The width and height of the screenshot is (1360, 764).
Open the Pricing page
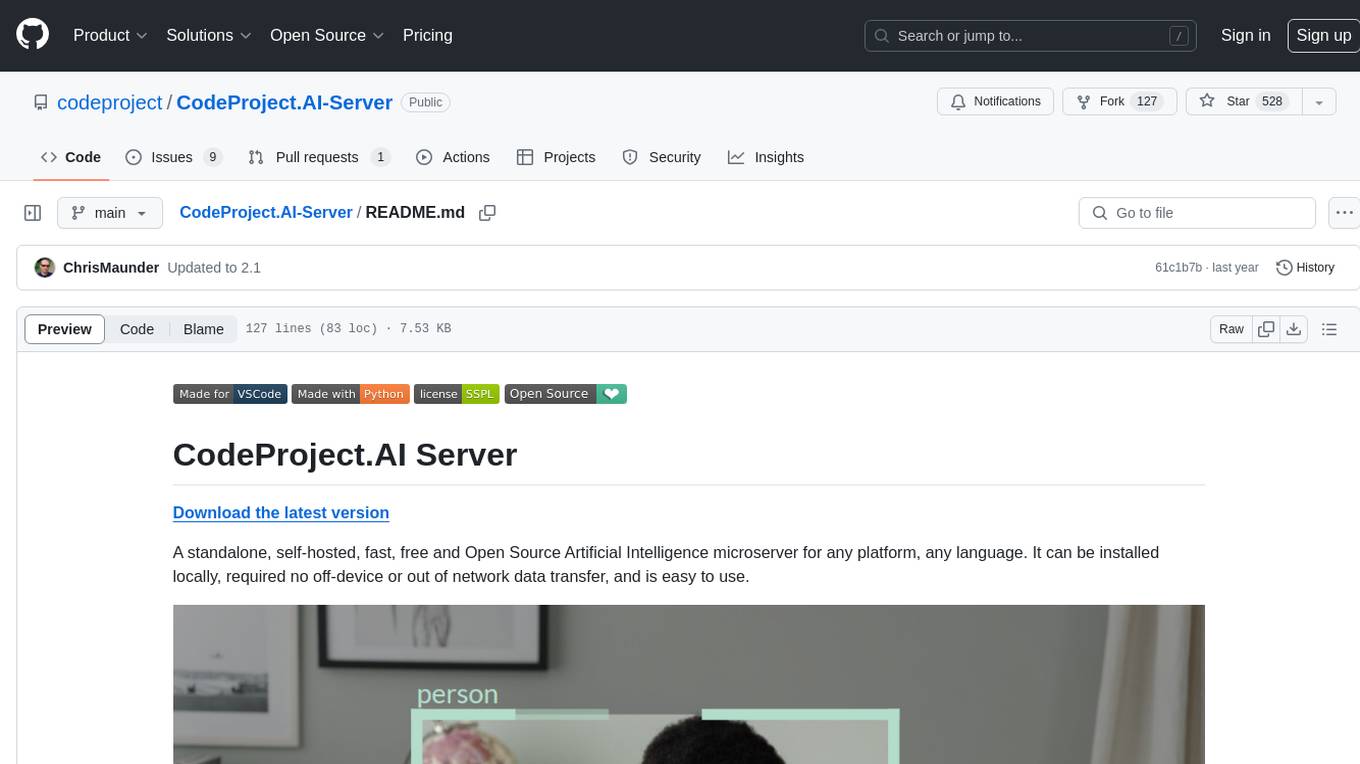427,35
